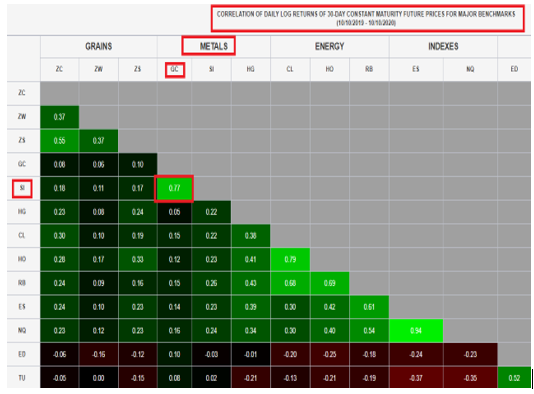
Task: Click the 0.52 ED-TU correlation cell
Action: pos(514,378)
